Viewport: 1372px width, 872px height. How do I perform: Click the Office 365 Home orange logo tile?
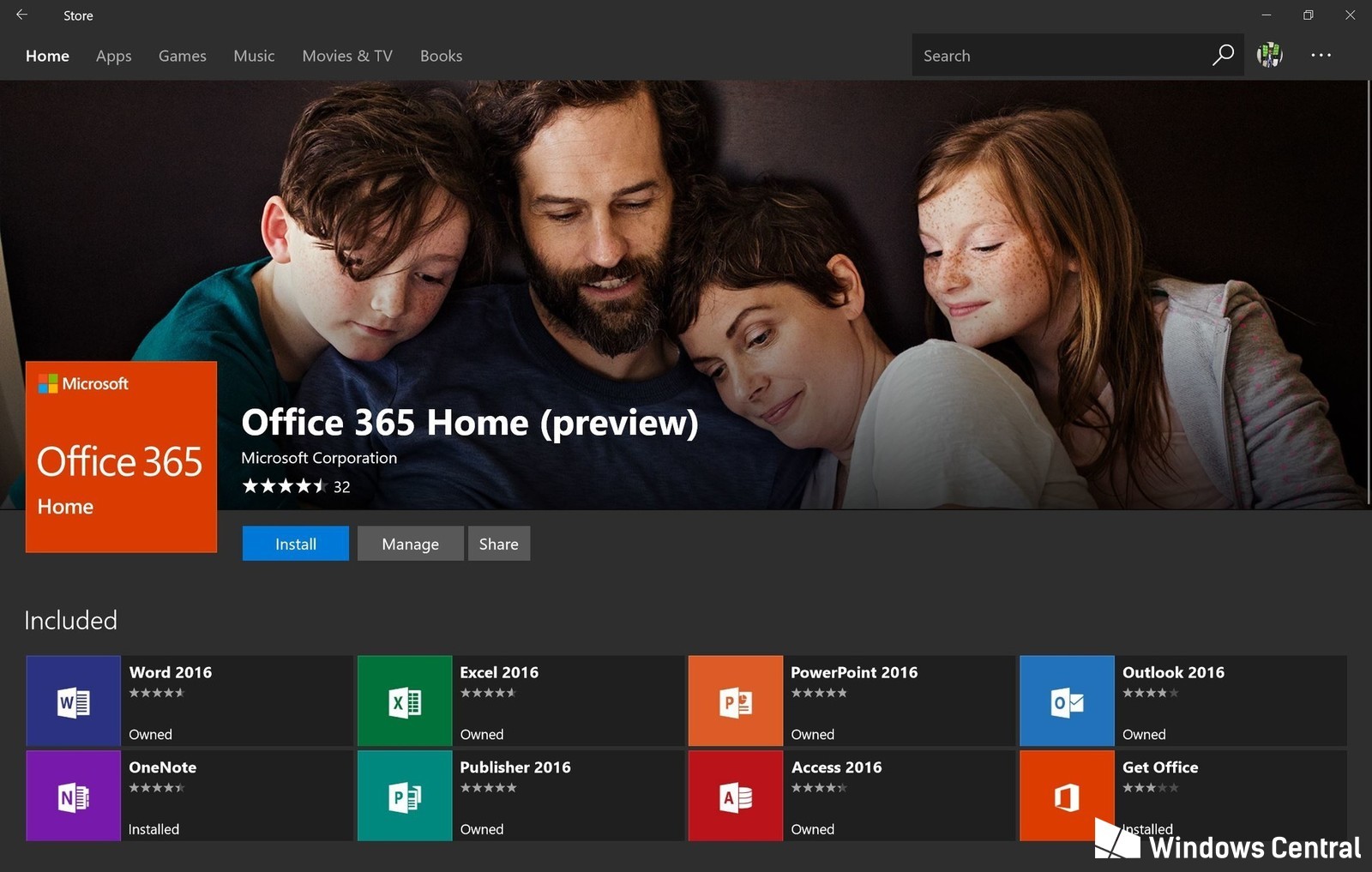[x=121, y=457]
